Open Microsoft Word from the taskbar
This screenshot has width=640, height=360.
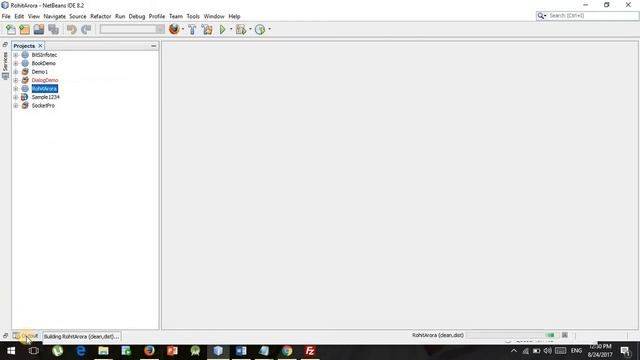(241, 351)
